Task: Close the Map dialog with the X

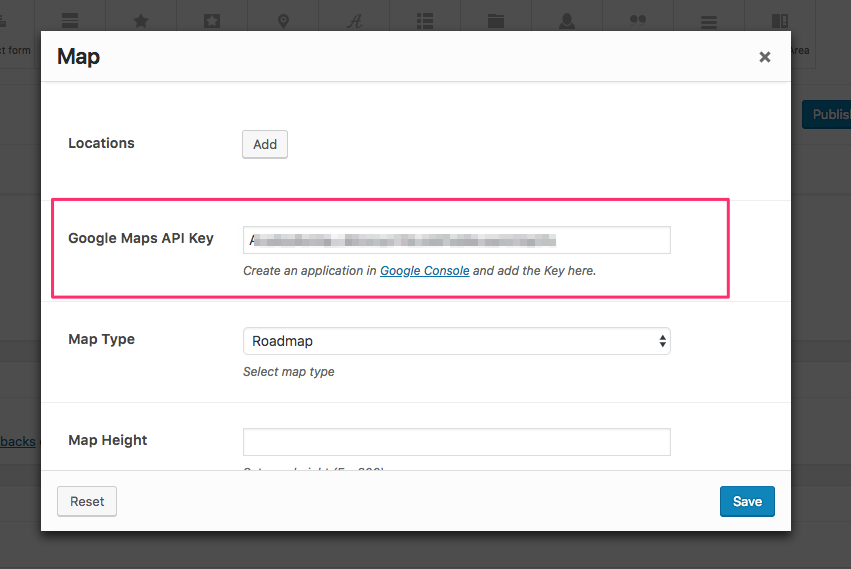Action: (x=765, y=57)
